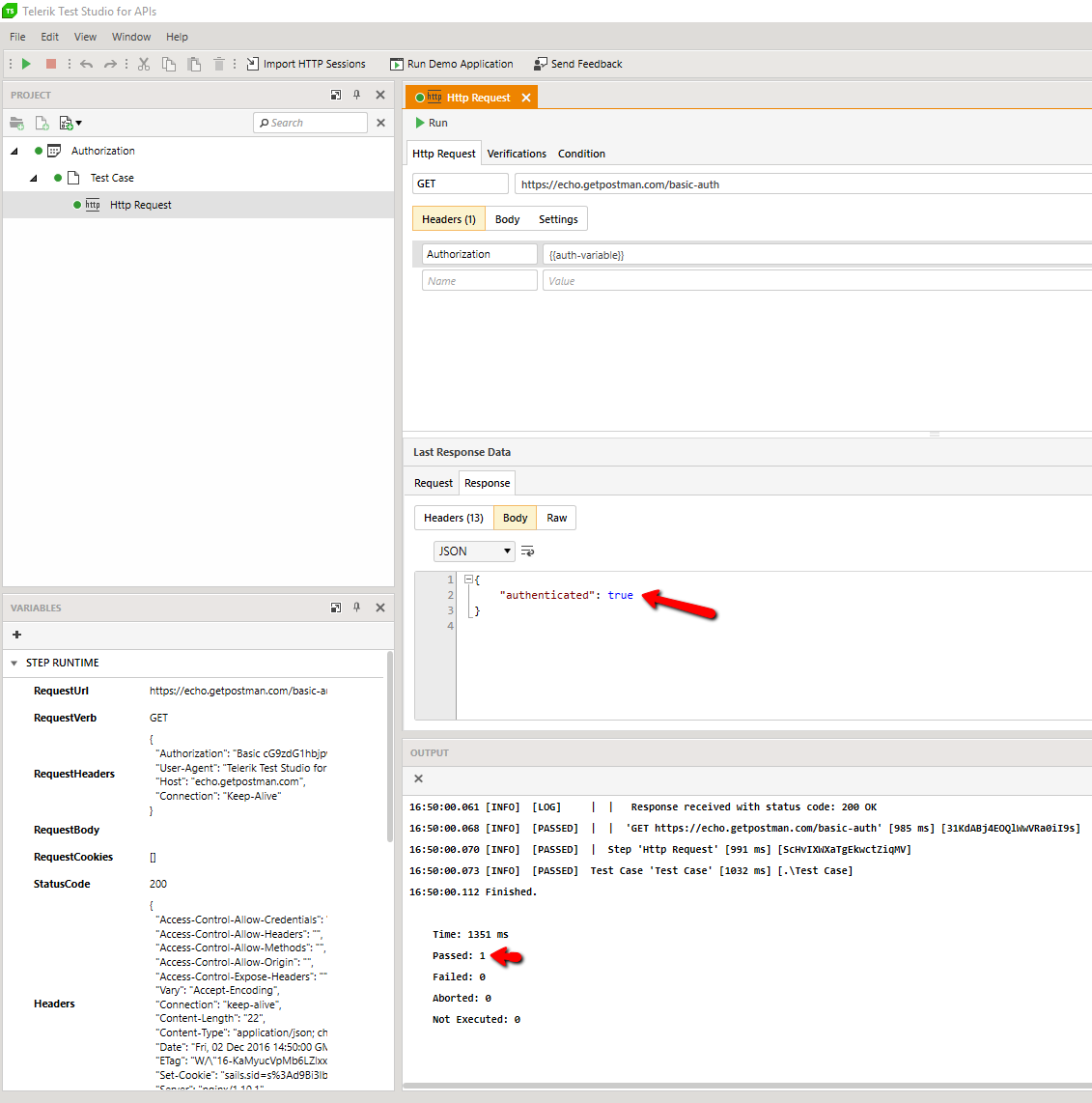Float the Variables panel window

(x=335, y=608)
